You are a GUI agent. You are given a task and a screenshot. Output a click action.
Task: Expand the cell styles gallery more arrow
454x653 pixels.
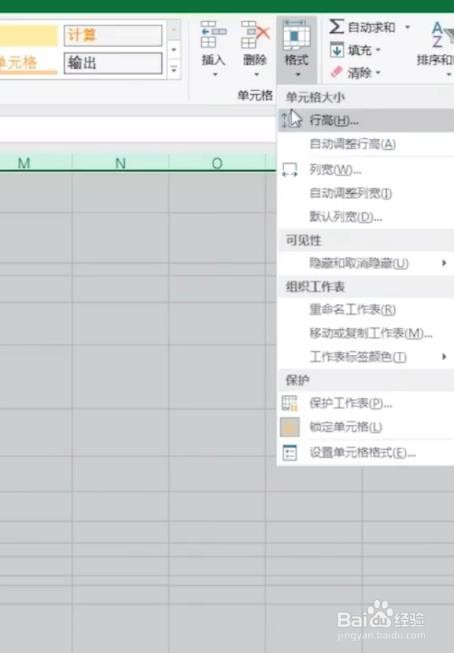point(174,70)
